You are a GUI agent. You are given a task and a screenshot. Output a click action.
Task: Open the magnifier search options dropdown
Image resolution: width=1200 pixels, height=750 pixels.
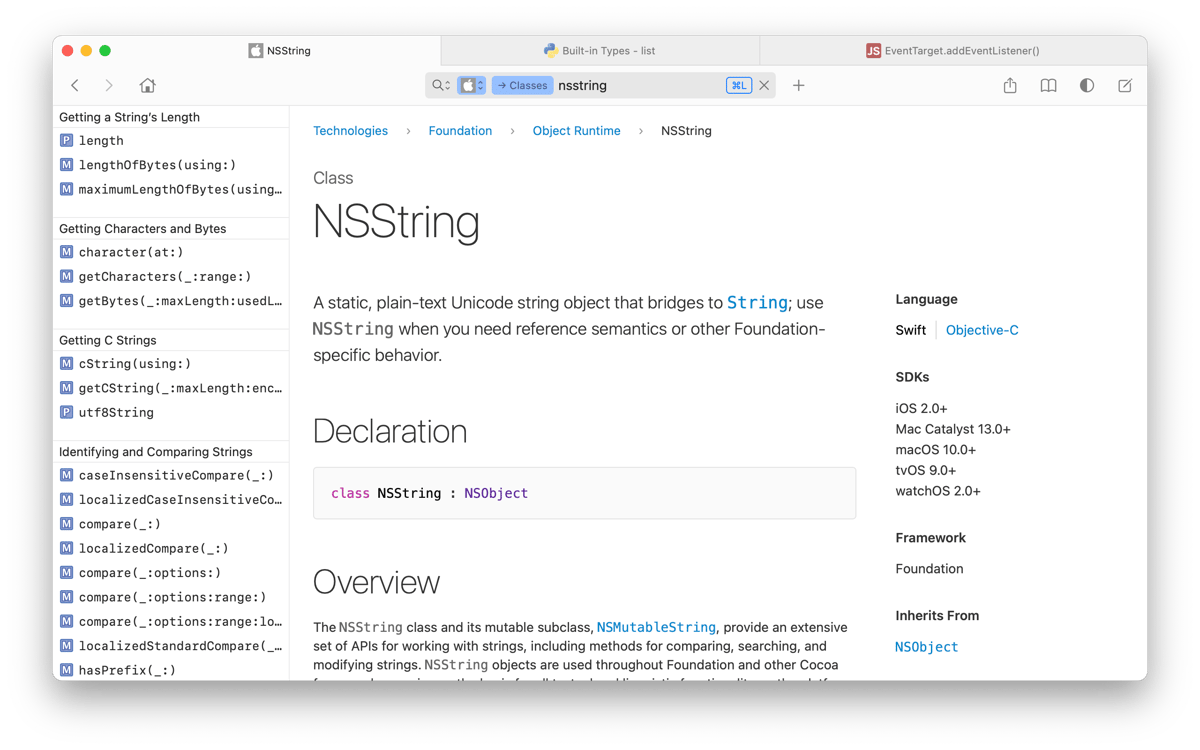(x=441, y=86)
